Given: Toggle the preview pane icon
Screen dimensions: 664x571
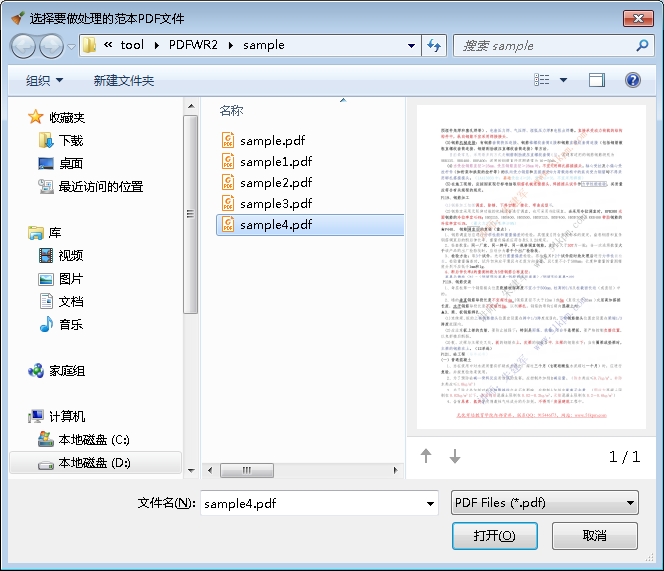Looking at the screenshot, I should [x=597, y=80].
